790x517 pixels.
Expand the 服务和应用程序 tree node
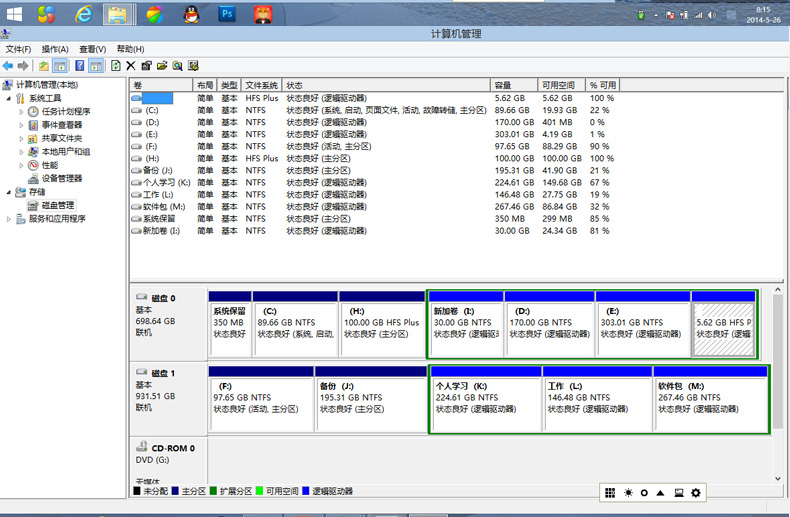click(9, 219)
